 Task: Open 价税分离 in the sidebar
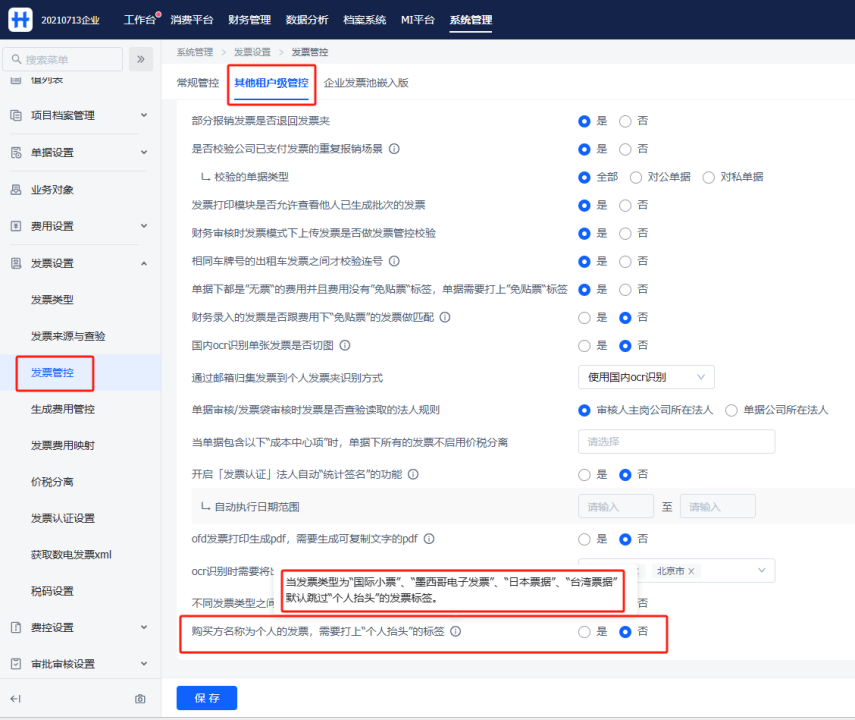point(52,481)
